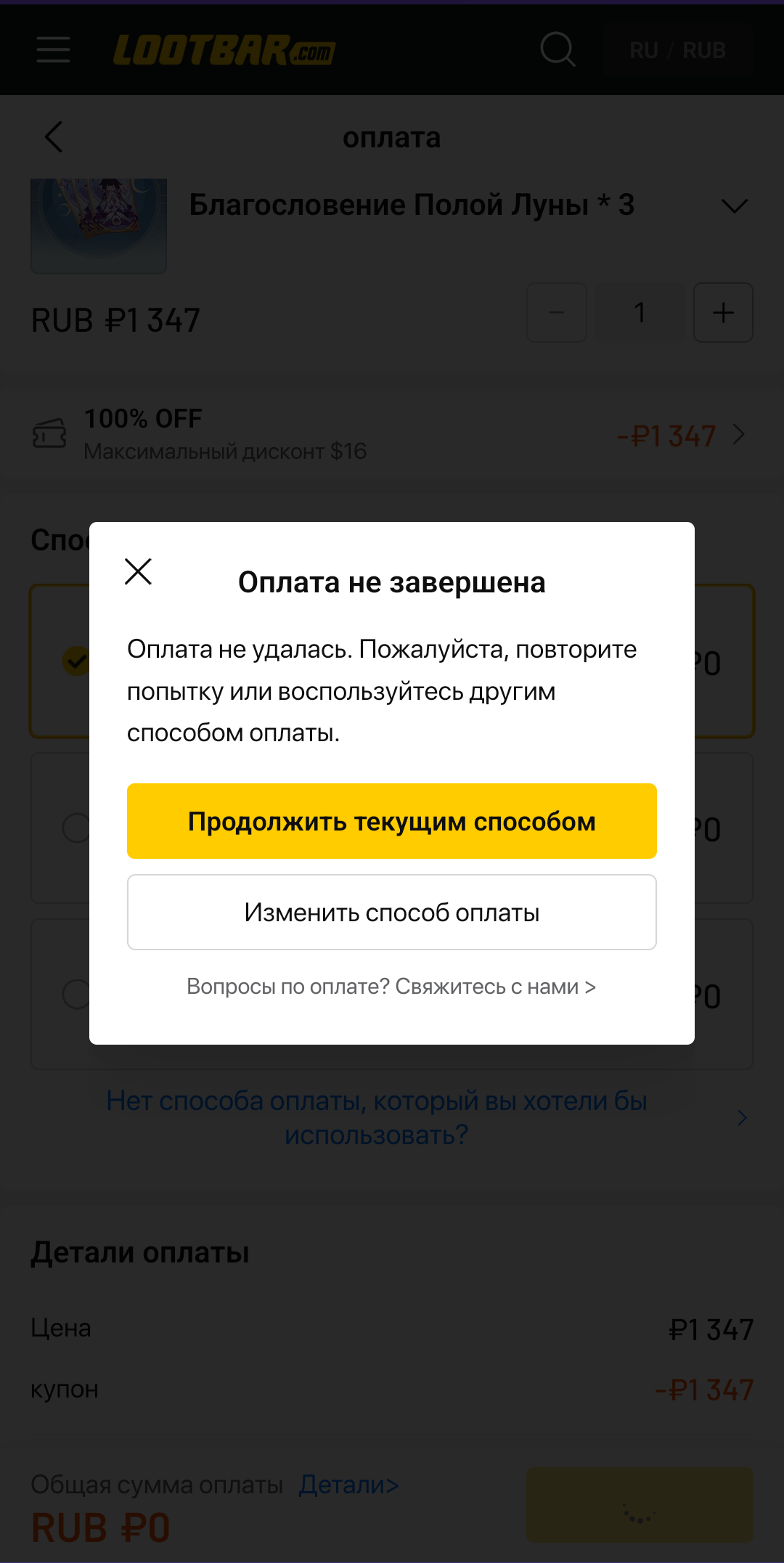Click the LOOTBAR.com logo
This screenshot has height=1563, width=784.
pos(224,50)
